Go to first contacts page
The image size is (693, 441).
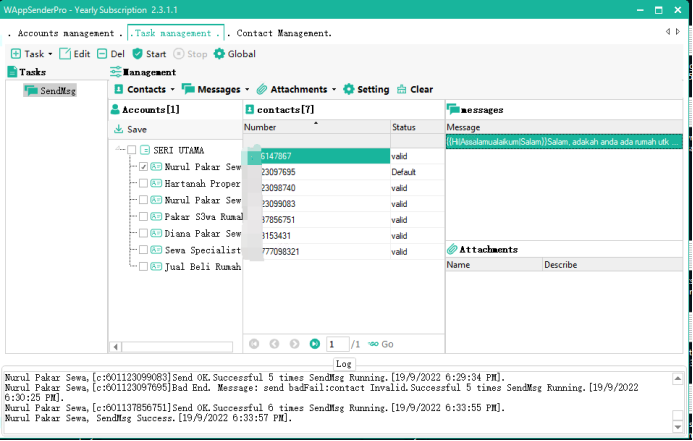coord(254,344)
